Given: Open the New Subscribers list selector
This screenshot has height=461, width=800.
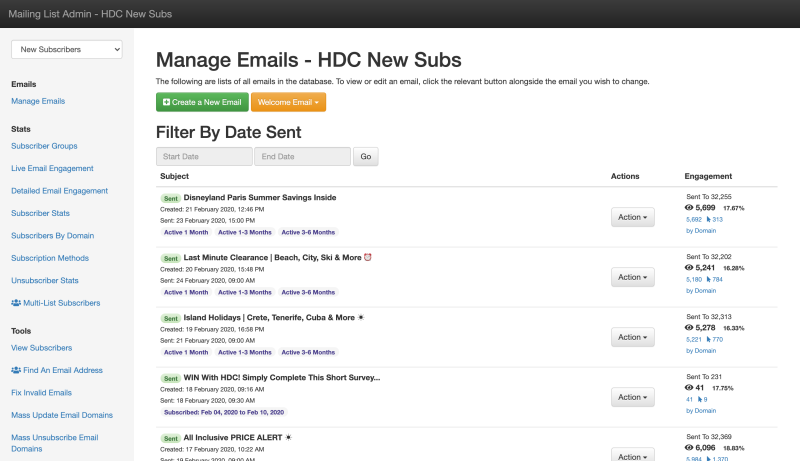Looking at the screenshot, I should tap(67, 49).
